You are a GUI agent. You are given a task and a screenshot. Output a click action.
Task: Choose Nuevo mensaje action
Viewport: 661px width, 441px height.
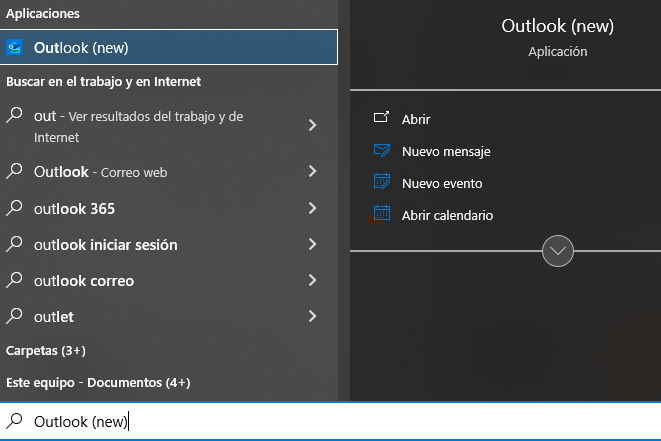coord(446,151)
